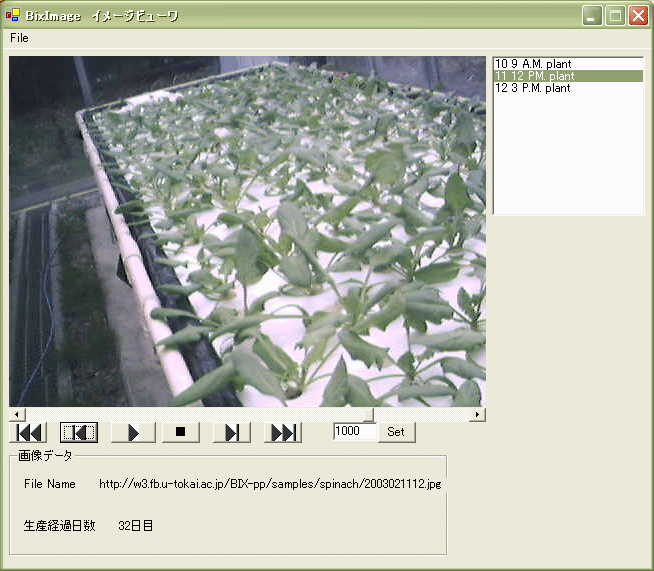The width and height of the screenshot is (654, 571).
Task: Advance to the next frame
Action: [x=231, y=432]
